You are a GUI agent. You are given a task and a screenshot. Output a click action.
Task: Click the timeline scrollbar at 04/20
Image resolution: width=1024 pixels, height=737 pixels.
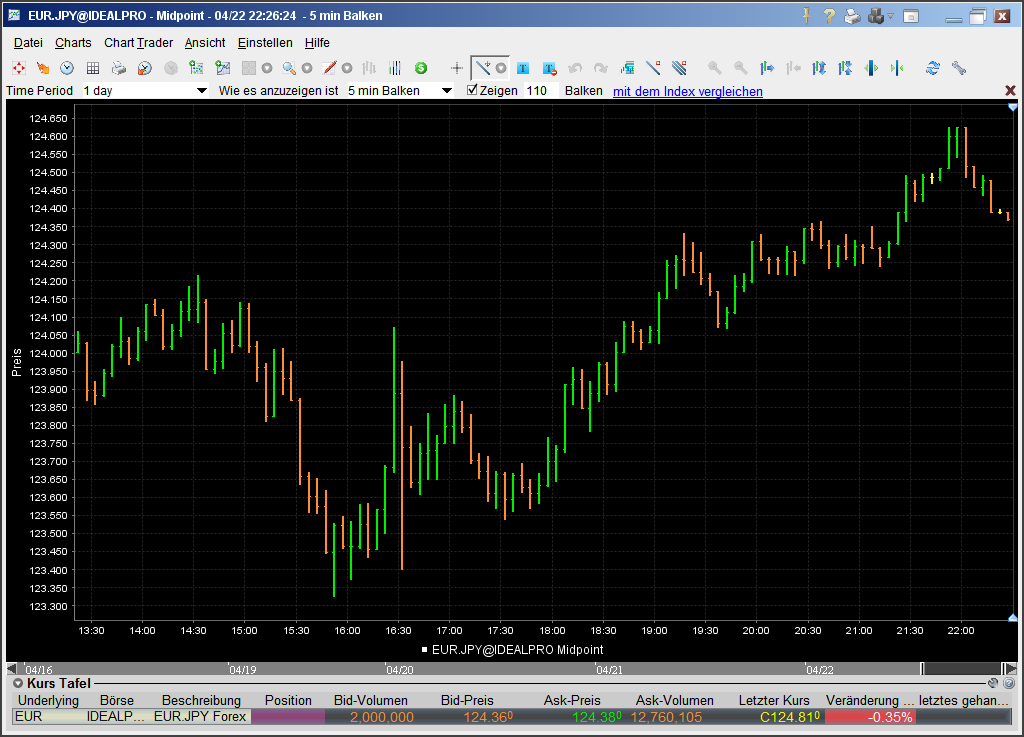tap(400, 669)
